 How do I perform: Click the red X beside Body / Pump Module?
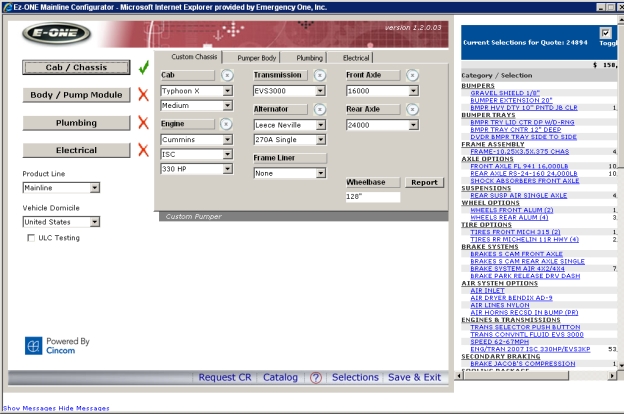click(143, 95)
